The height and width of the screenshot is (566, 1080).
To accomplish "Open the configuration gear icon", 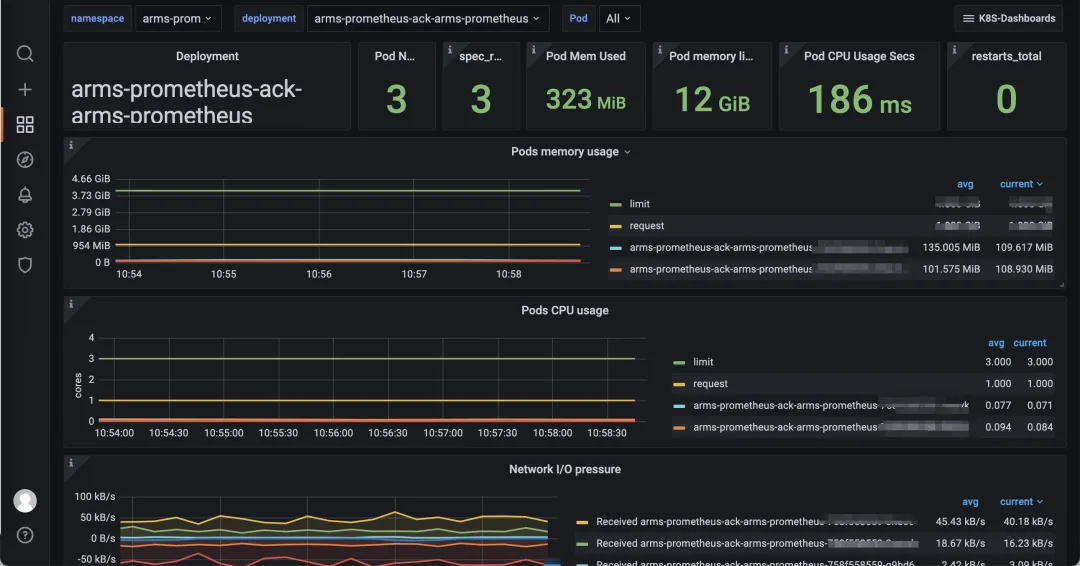I will click(25, 230).
